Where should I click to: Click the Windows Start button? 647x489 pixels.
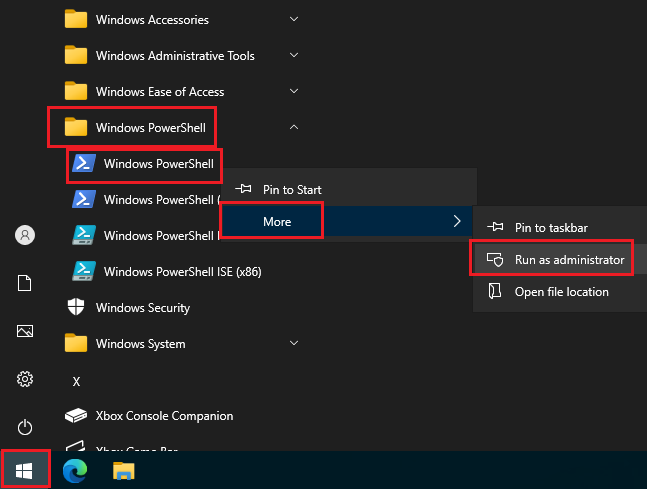point(25,469)
